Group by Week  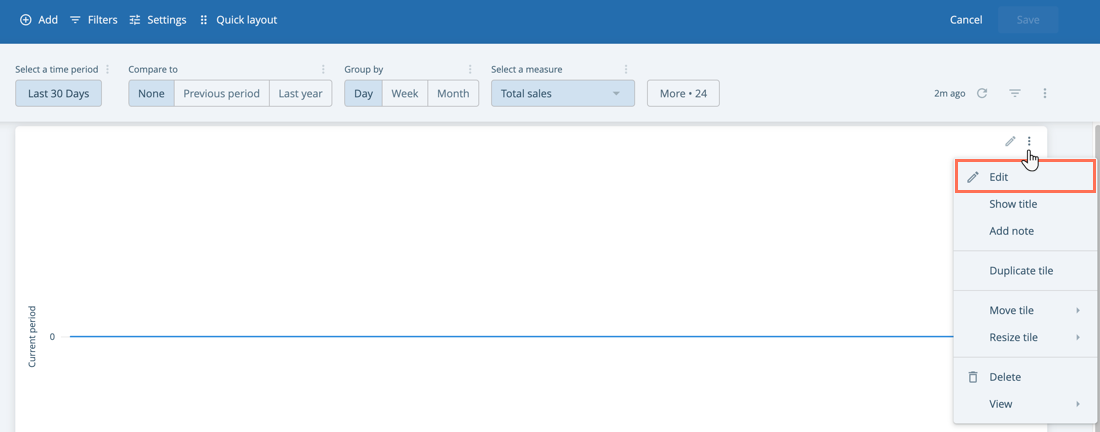click(405, 93)
